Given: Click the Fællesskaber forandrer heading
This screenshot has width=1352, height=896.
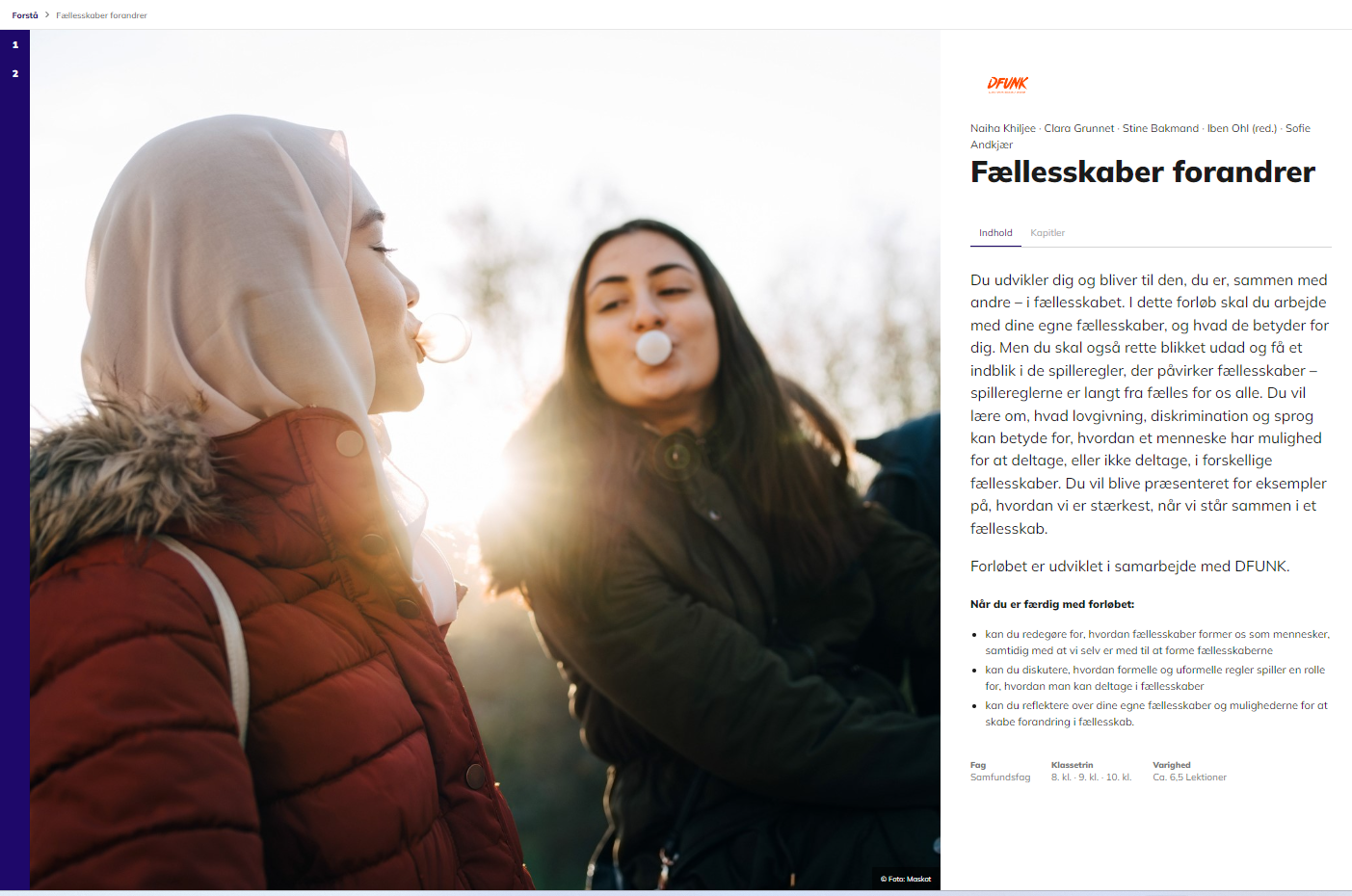Looking at the screenshot, I should click(1143, 171).
